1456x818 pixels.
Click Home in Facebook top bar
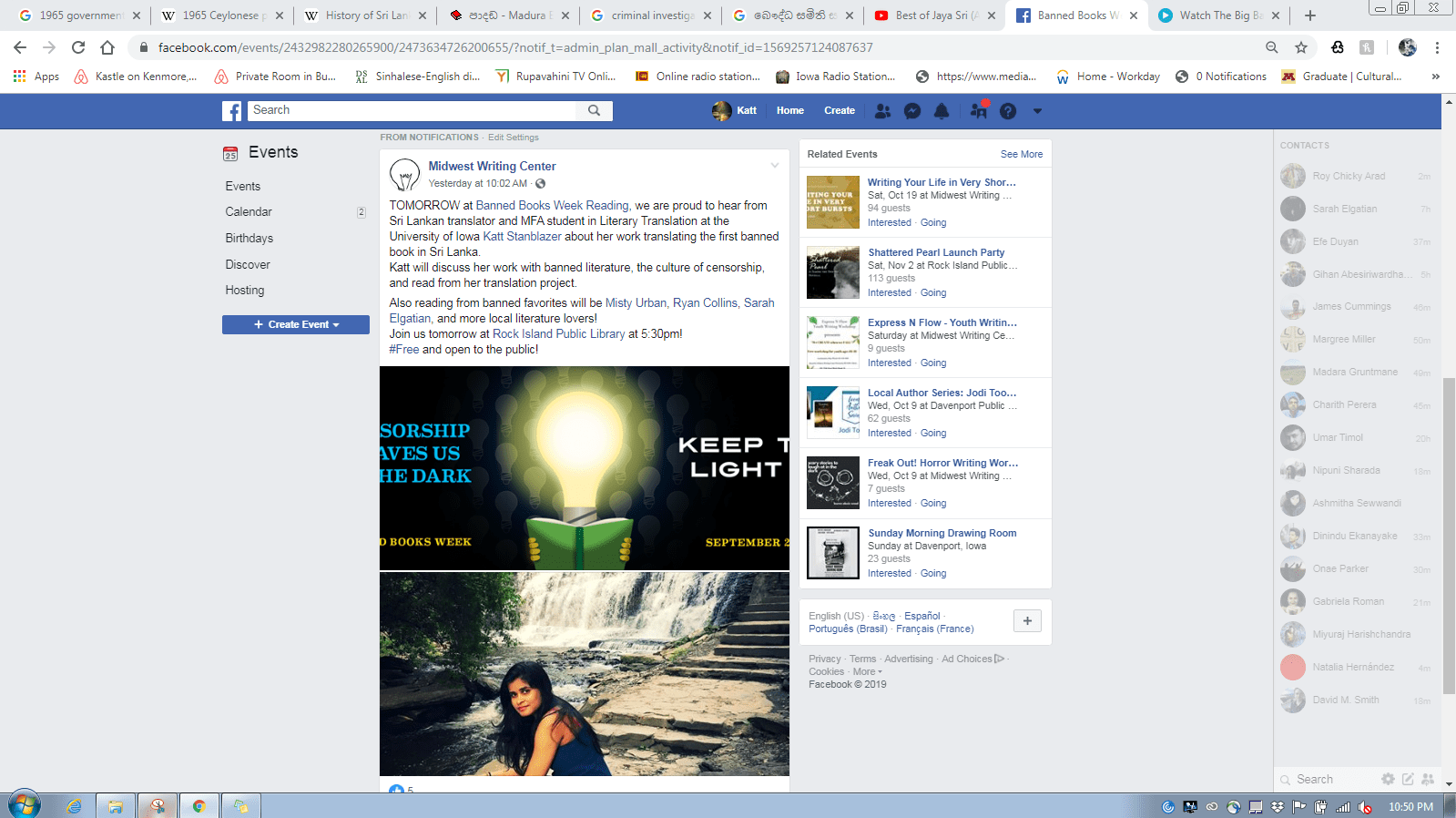[790, 111]
